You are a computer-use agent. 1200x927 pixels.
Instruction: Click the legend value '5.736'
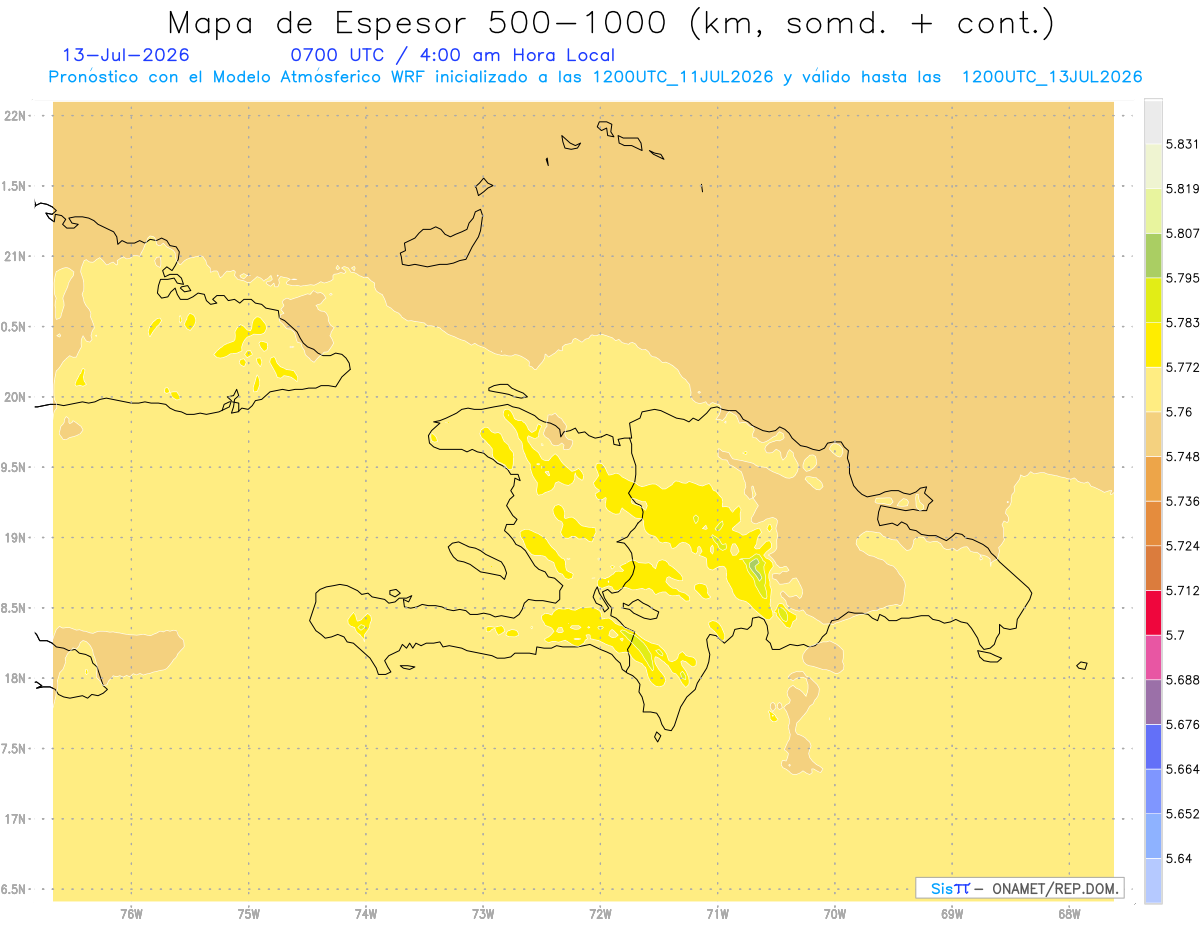(x=1182, y=501)
